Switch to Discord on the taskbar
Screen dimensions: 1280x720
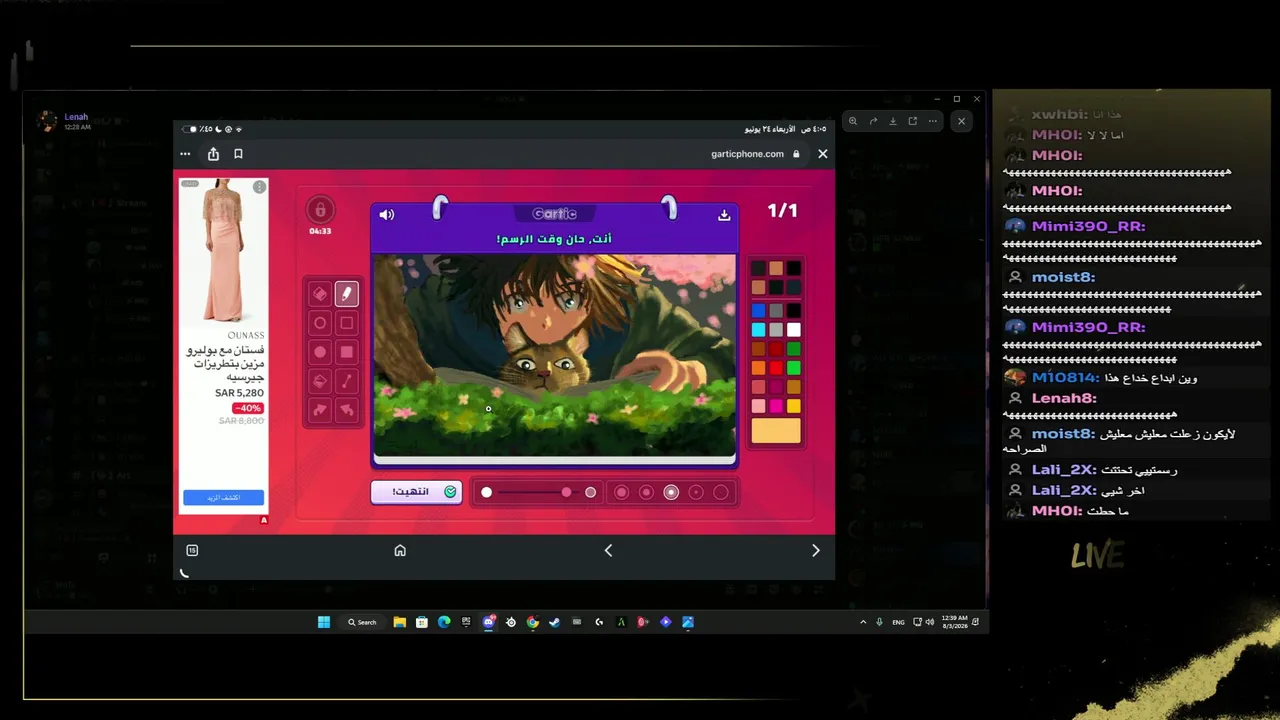click(489, 622)
